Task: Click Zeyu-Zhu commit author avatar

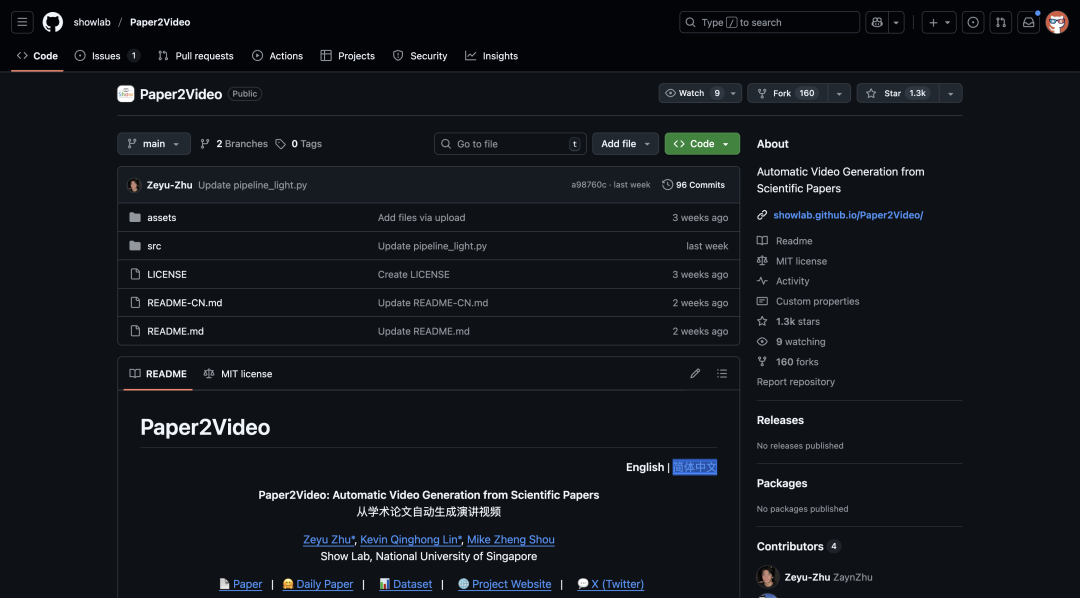Action: click(134, 185)
